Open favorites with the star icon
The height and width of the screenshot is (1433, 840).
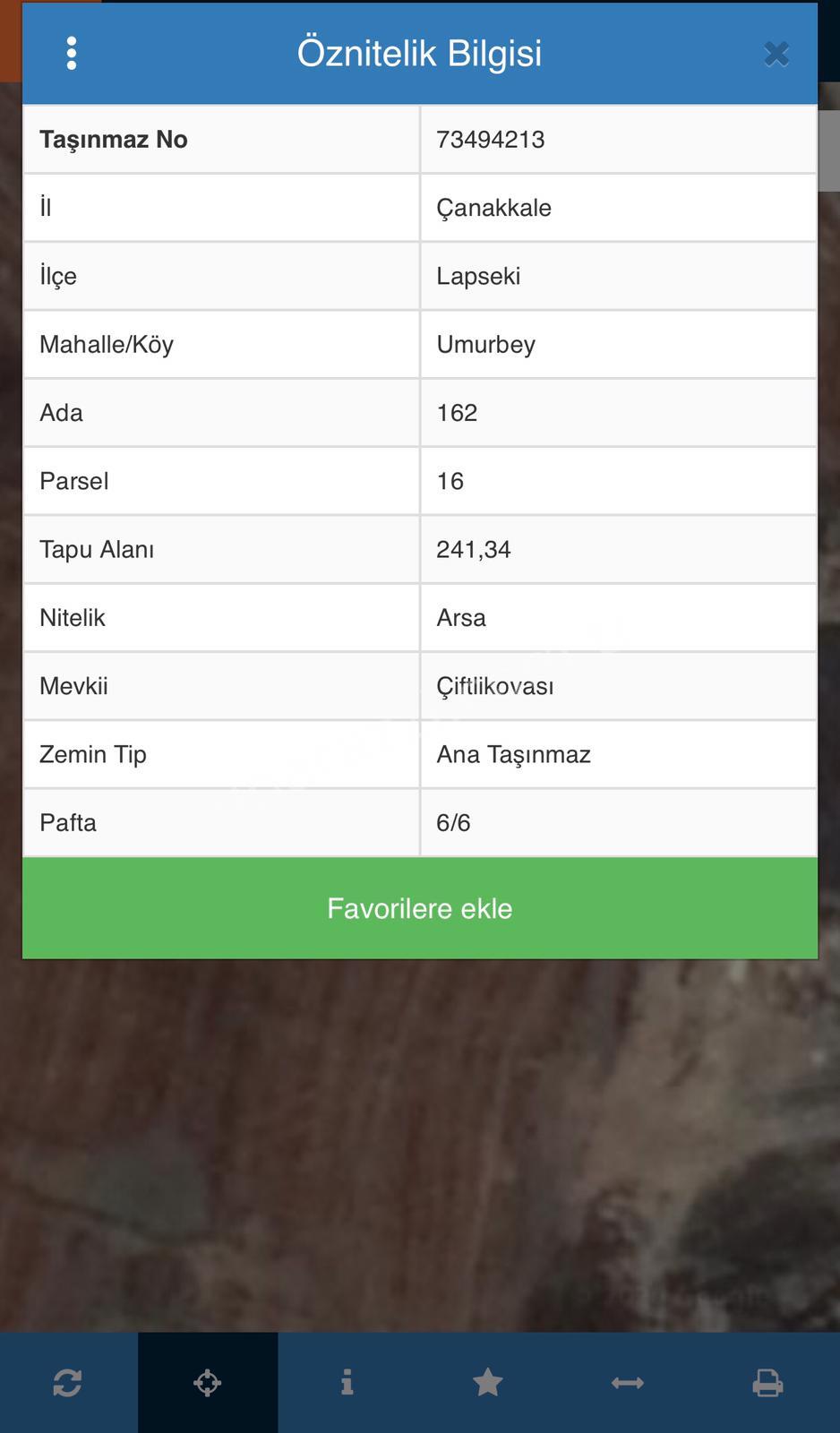click(487, 1383)
